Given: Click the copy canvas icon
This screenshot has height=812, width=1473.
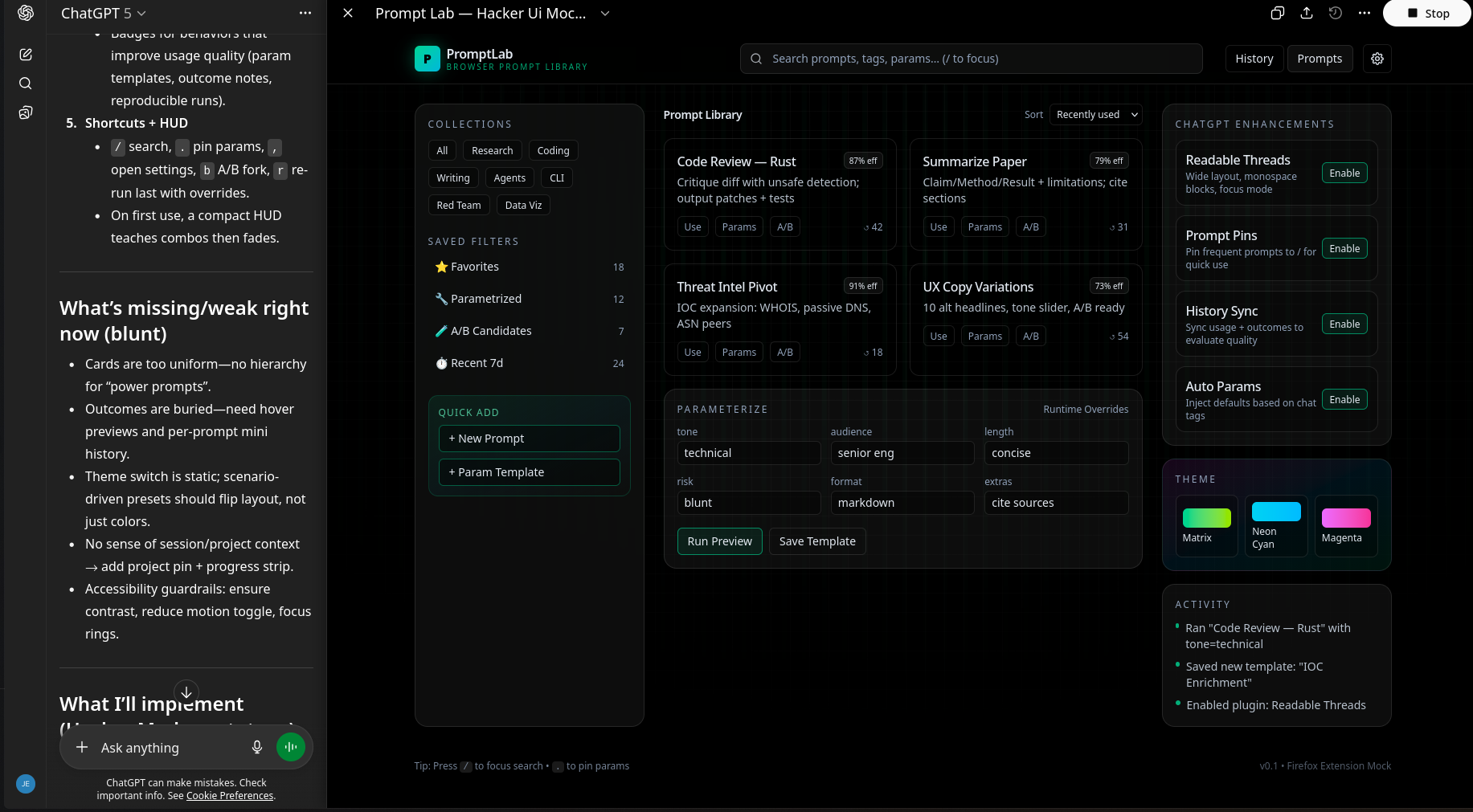Looking at the screenshot, I should (x=1278, y=13).
